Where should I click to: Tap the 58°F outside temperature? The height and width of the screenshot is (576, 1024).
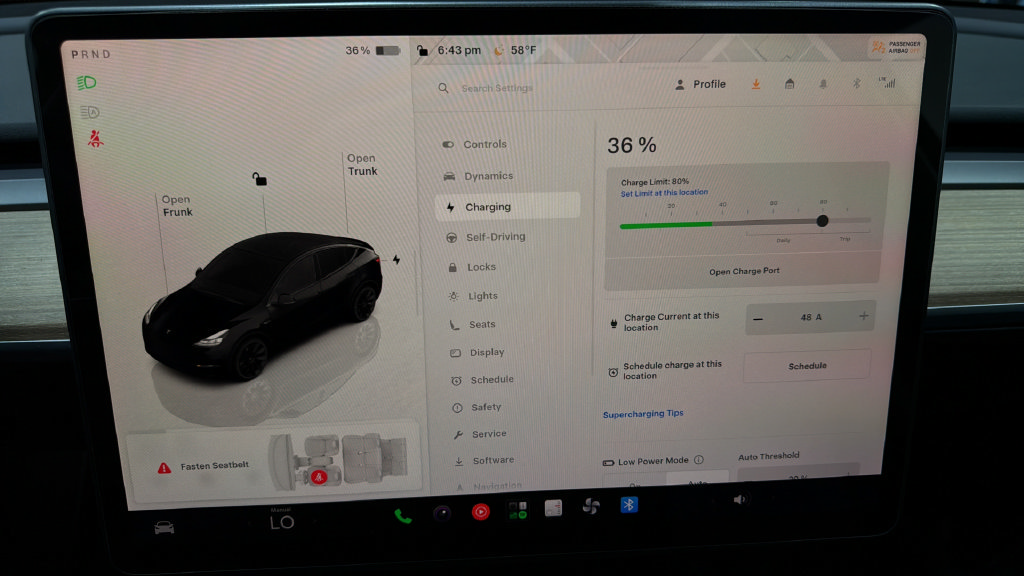pyautogui.click(x=523, y=50)
